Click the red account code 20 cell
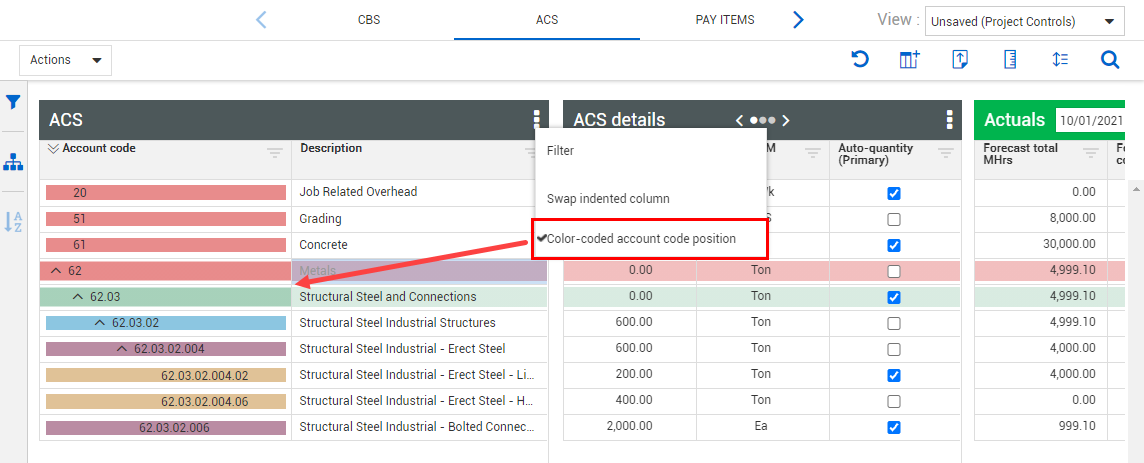Screen dimensions: 1144x463 165,192
